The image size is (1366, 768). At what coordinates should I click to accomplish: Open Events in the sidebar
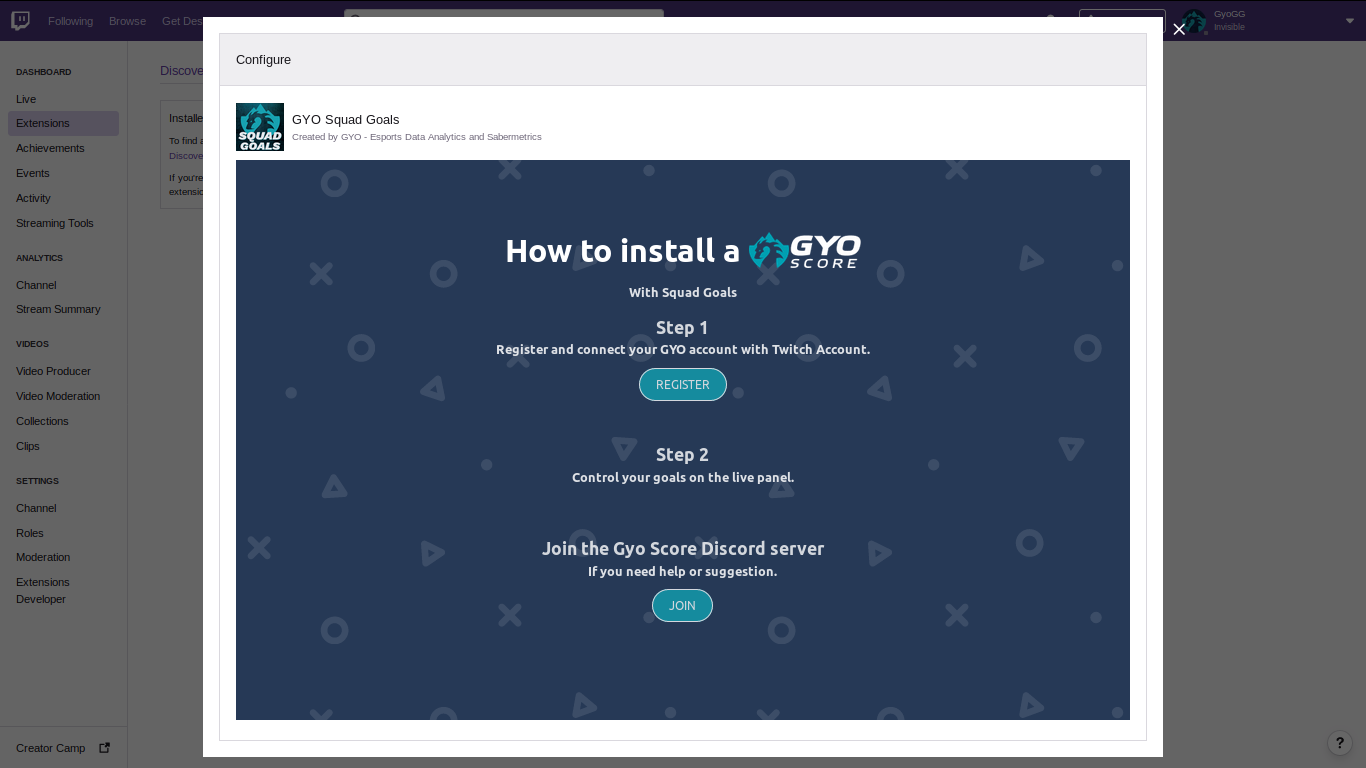[x=33, y=173]
